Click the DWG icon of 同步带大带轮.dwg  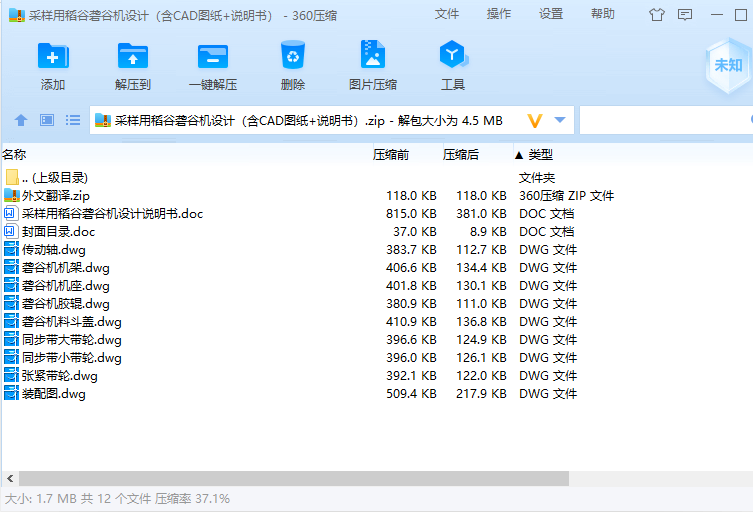(x=11, y=340)
